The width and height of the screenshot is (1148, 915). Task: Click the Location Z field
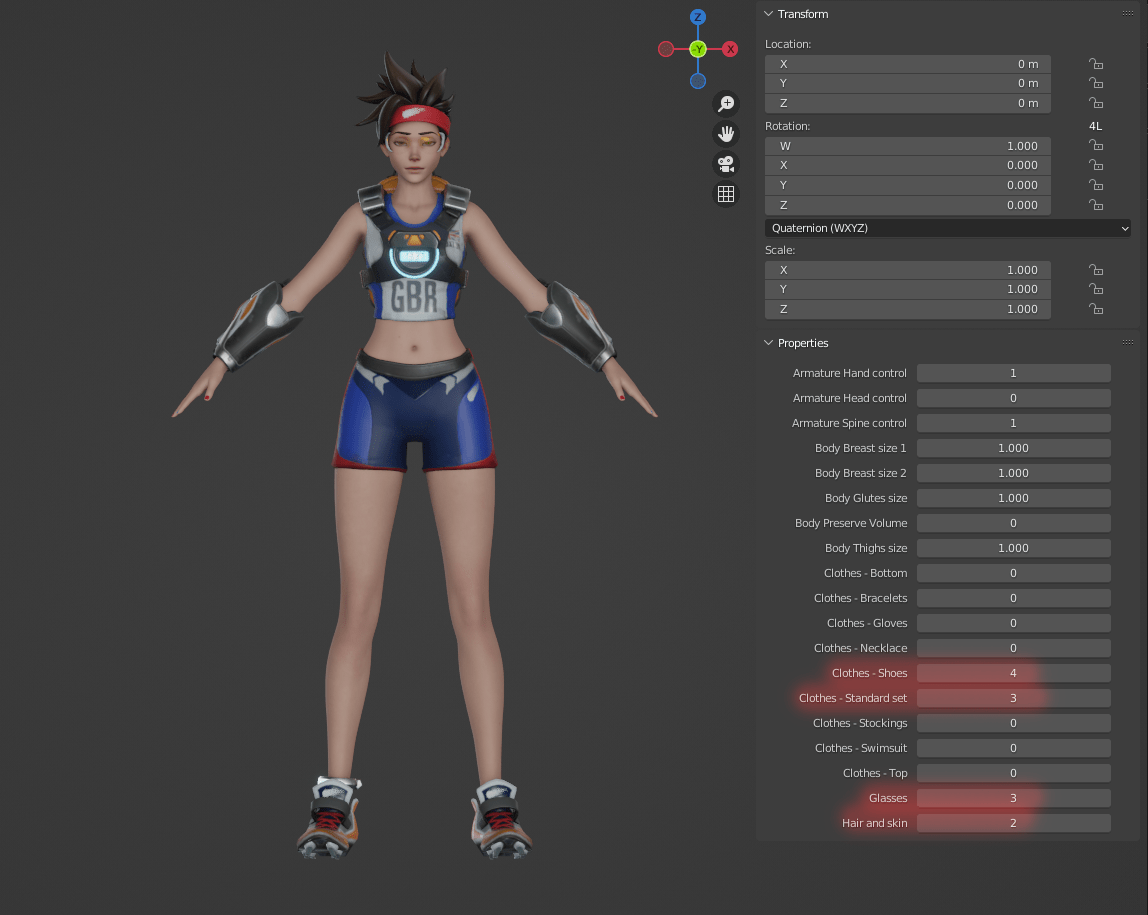[908, 103]
